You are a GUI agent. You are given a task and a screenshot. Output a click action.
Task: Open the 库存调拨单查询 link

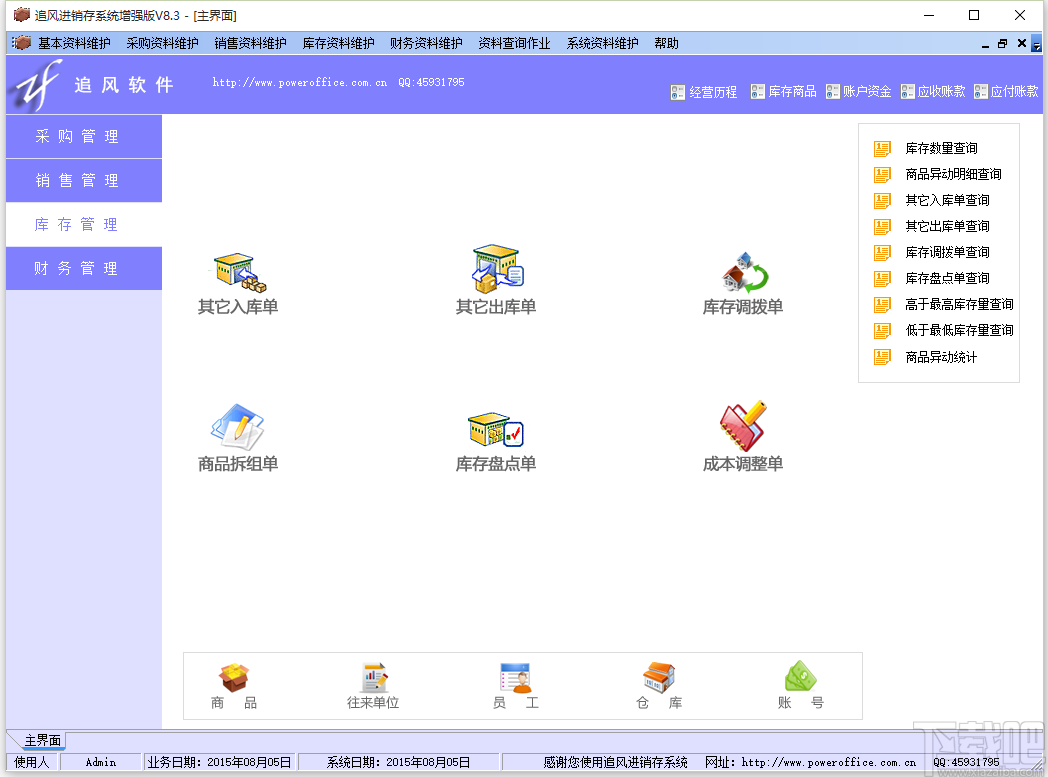pos(947,253)
